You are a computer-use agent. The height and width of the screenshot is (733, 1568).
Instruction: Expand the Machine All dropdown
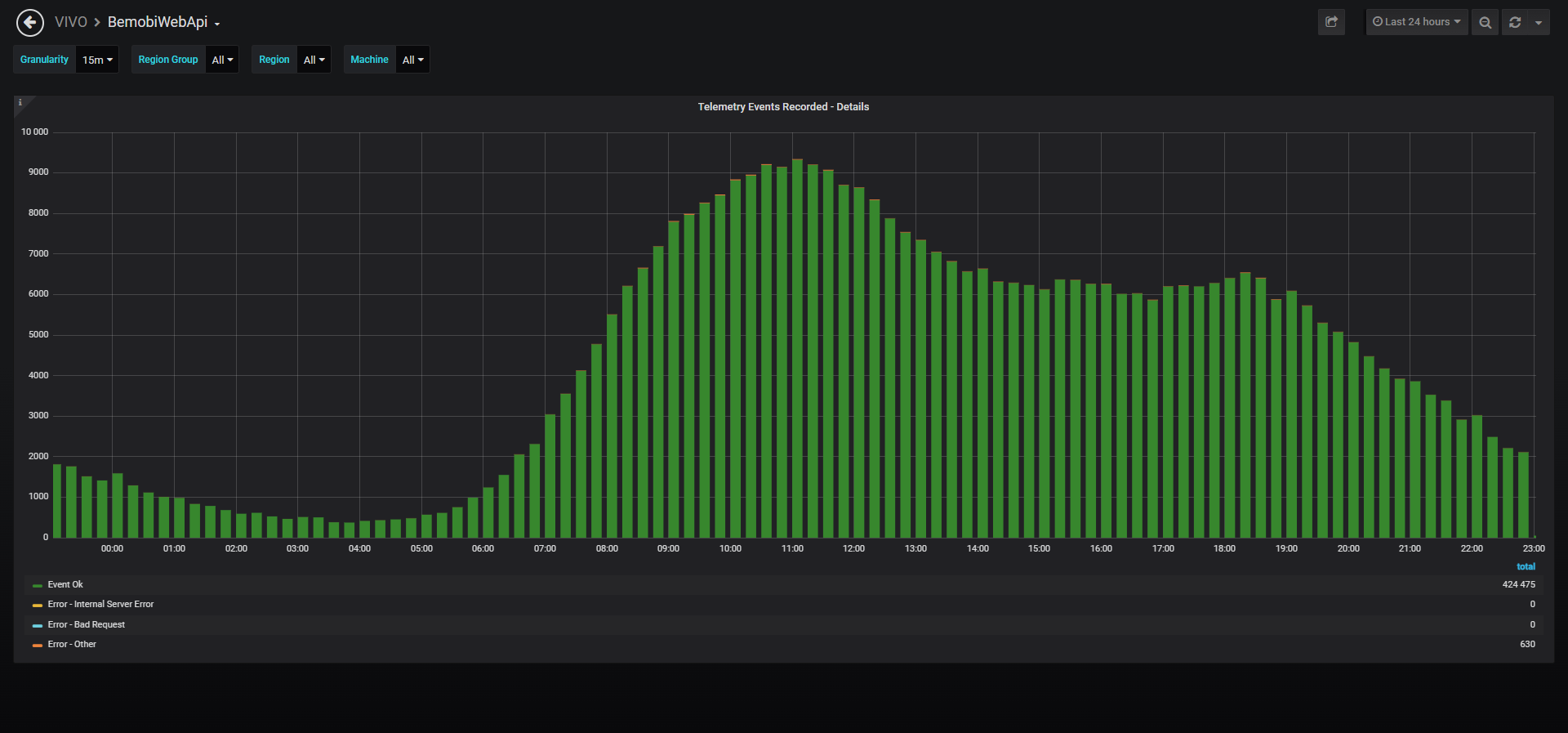coord(412,60)
